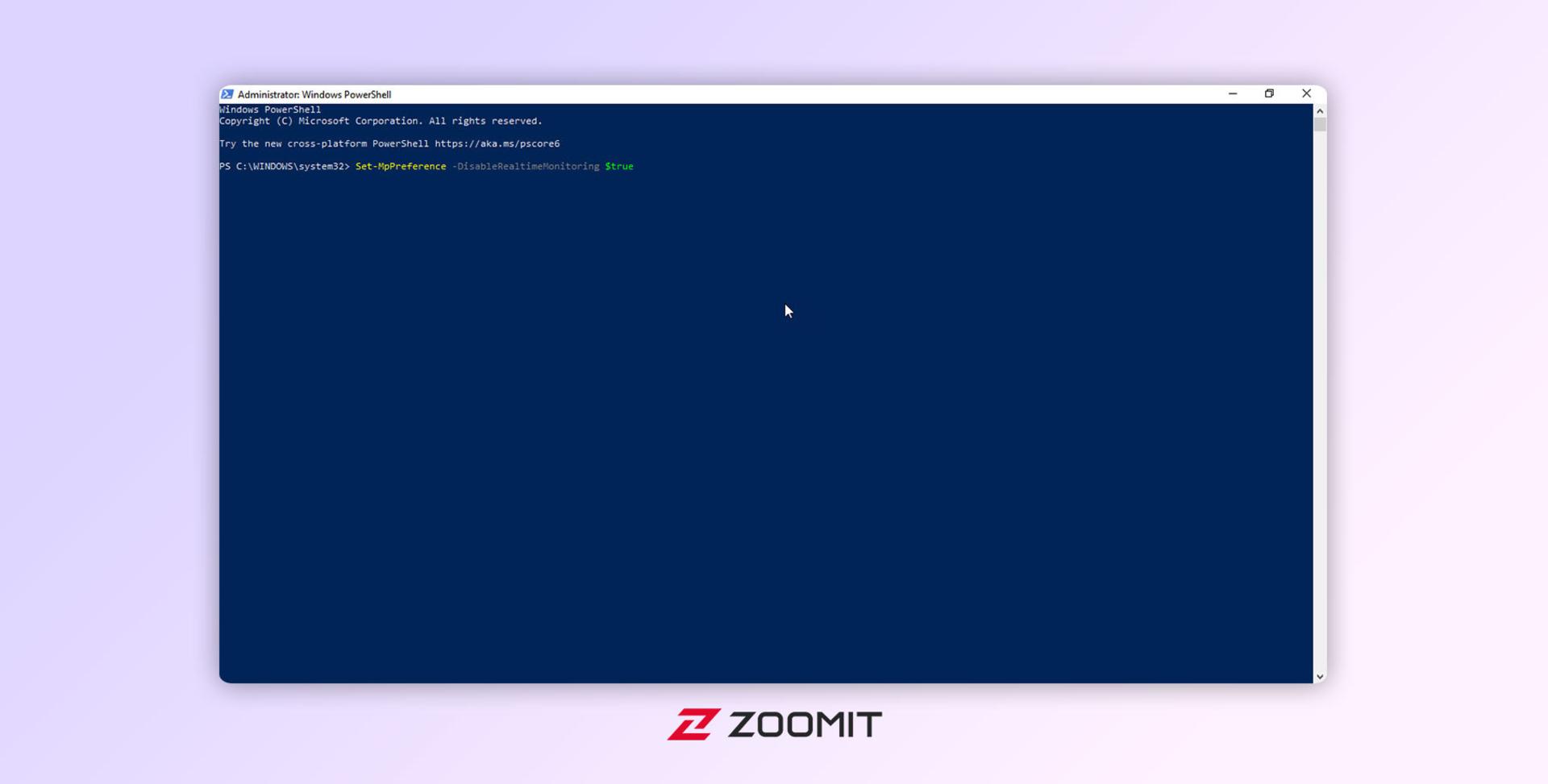Close the Administrator PowerShell window
This screenshot has height=784, width=1548.
(x=1307, y=94)
